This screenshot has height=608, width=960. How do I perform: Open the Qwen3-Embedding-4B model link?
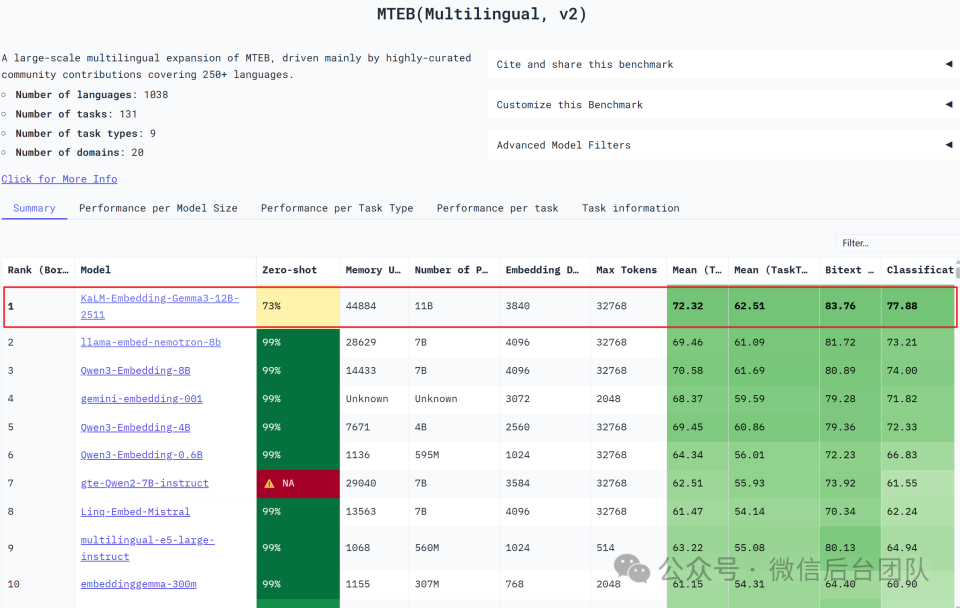coord(135,427)
